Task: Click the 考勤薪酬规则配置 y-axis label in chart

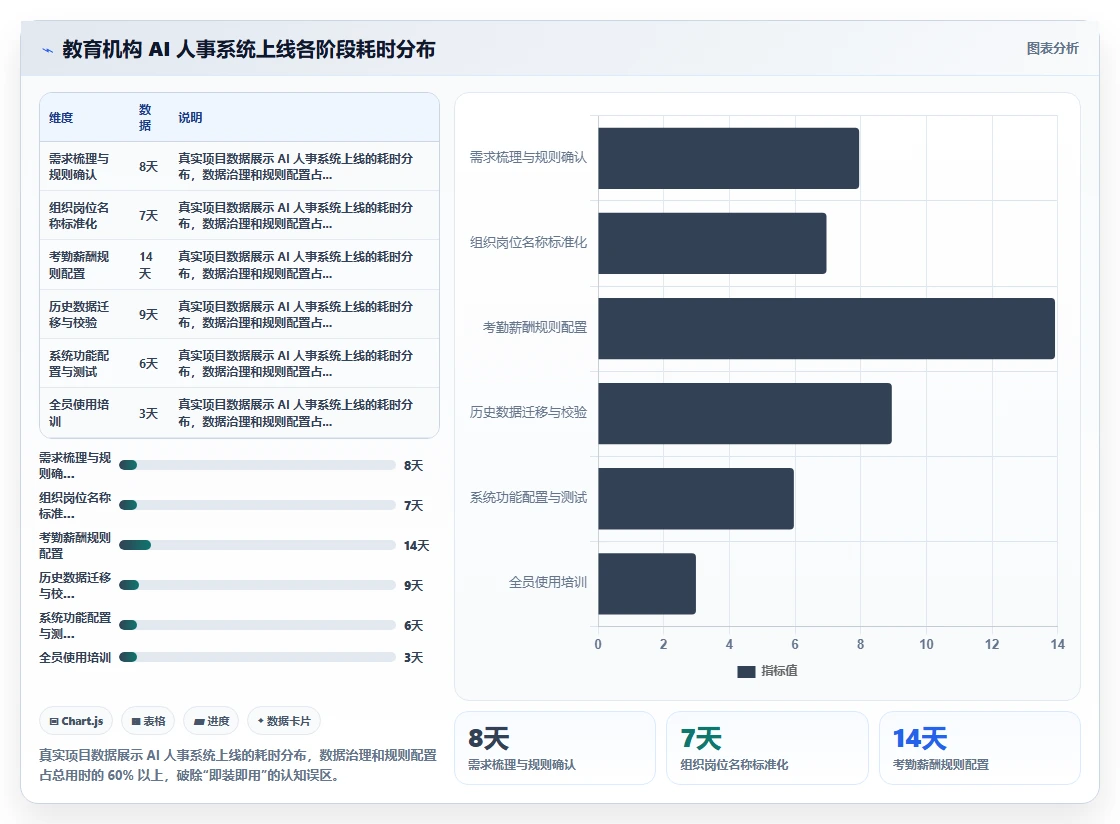Action: click(x=534, y=328)
